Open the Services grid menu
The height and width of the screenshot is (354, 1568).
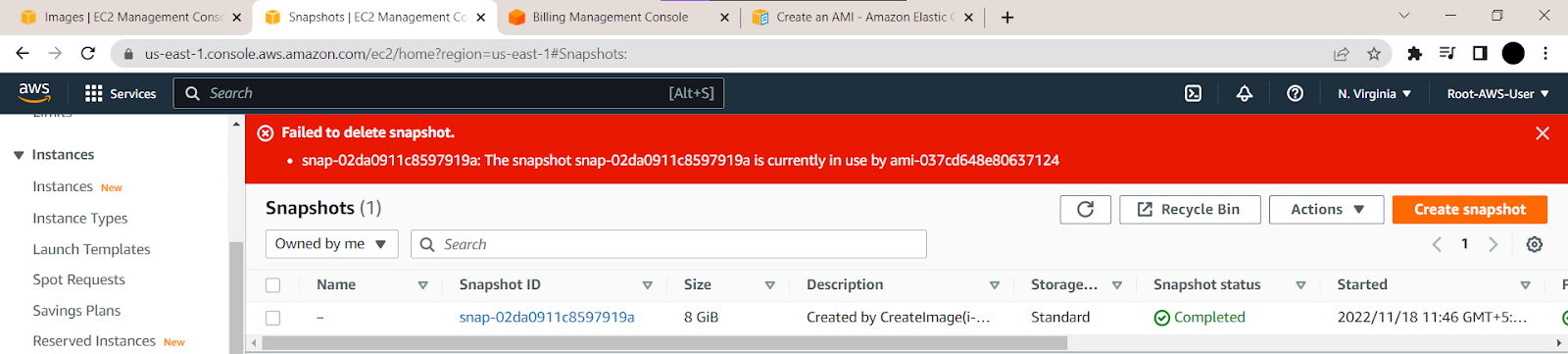[x=121, y=93]
